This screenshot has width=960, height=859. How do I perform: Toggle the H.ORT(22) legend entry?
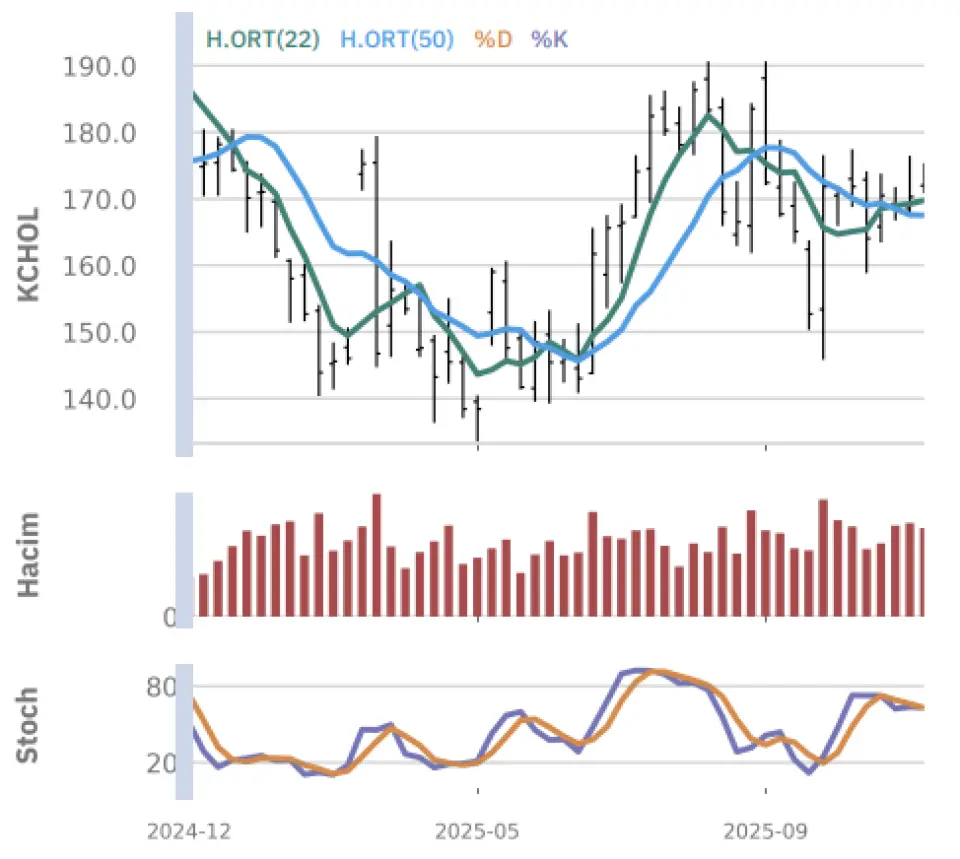coord(262,40)
